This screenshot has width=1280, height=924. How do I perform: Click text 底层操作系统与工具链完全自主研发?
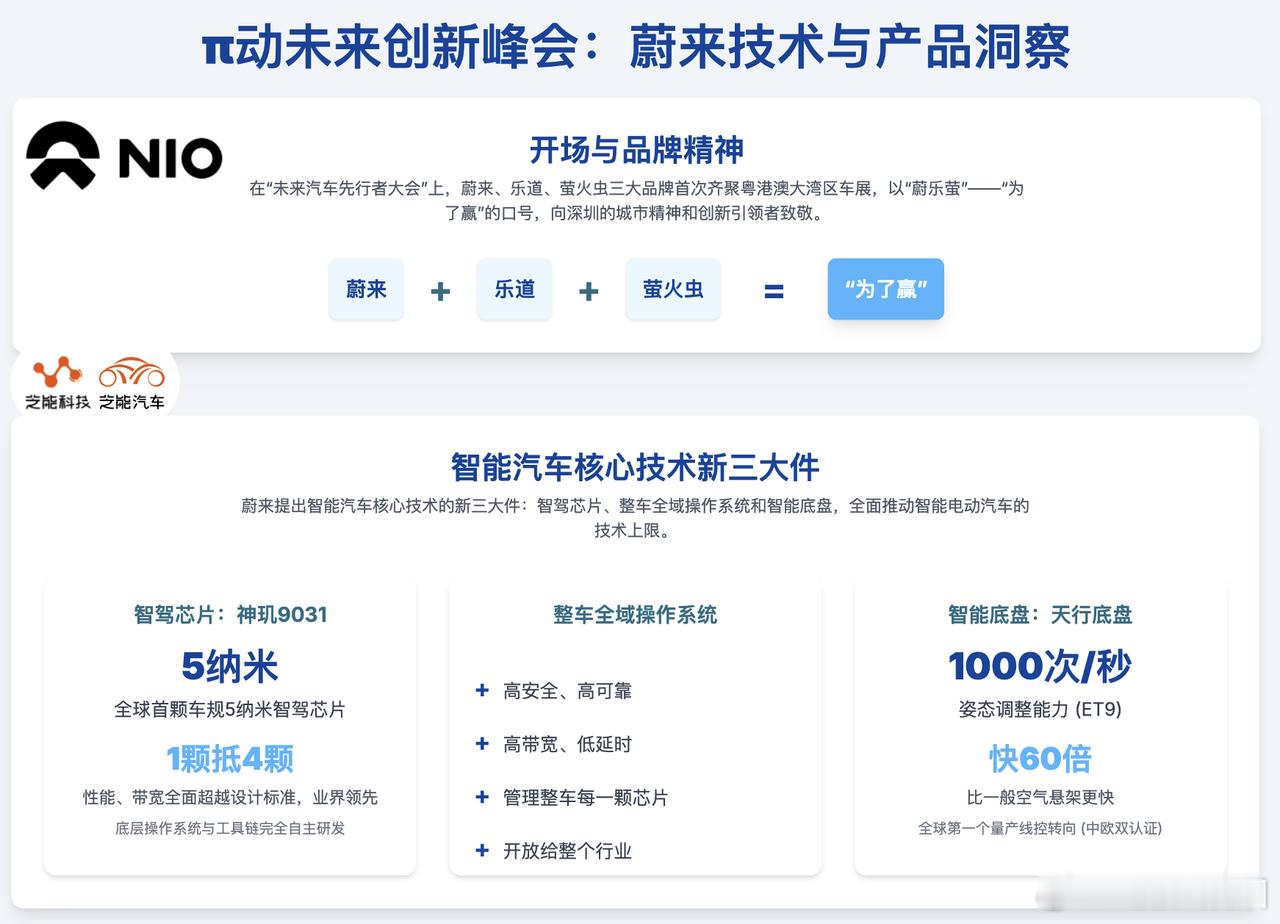click(x=230, y=828)
